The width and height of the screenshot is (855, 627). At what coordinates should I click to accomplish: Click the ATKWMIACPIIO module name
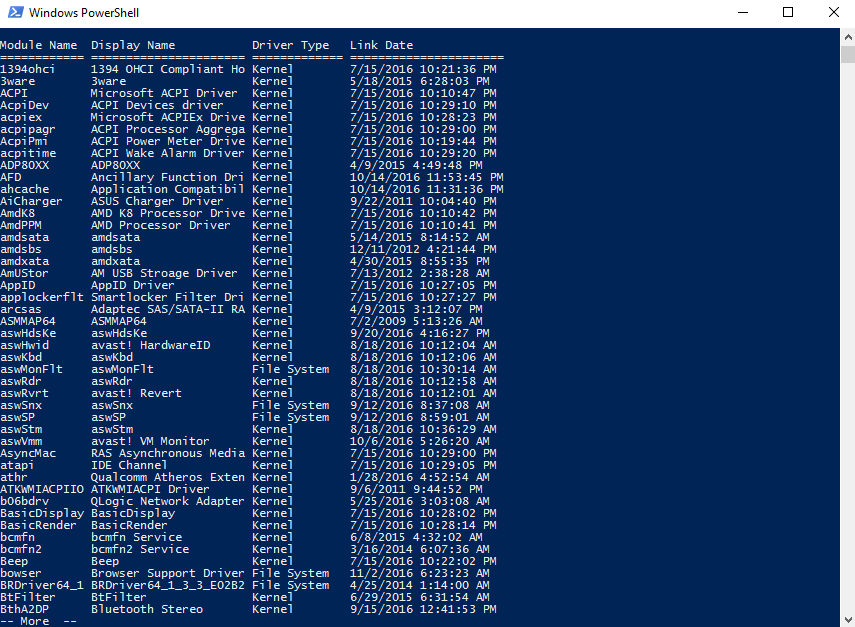[x=42, y=489]
